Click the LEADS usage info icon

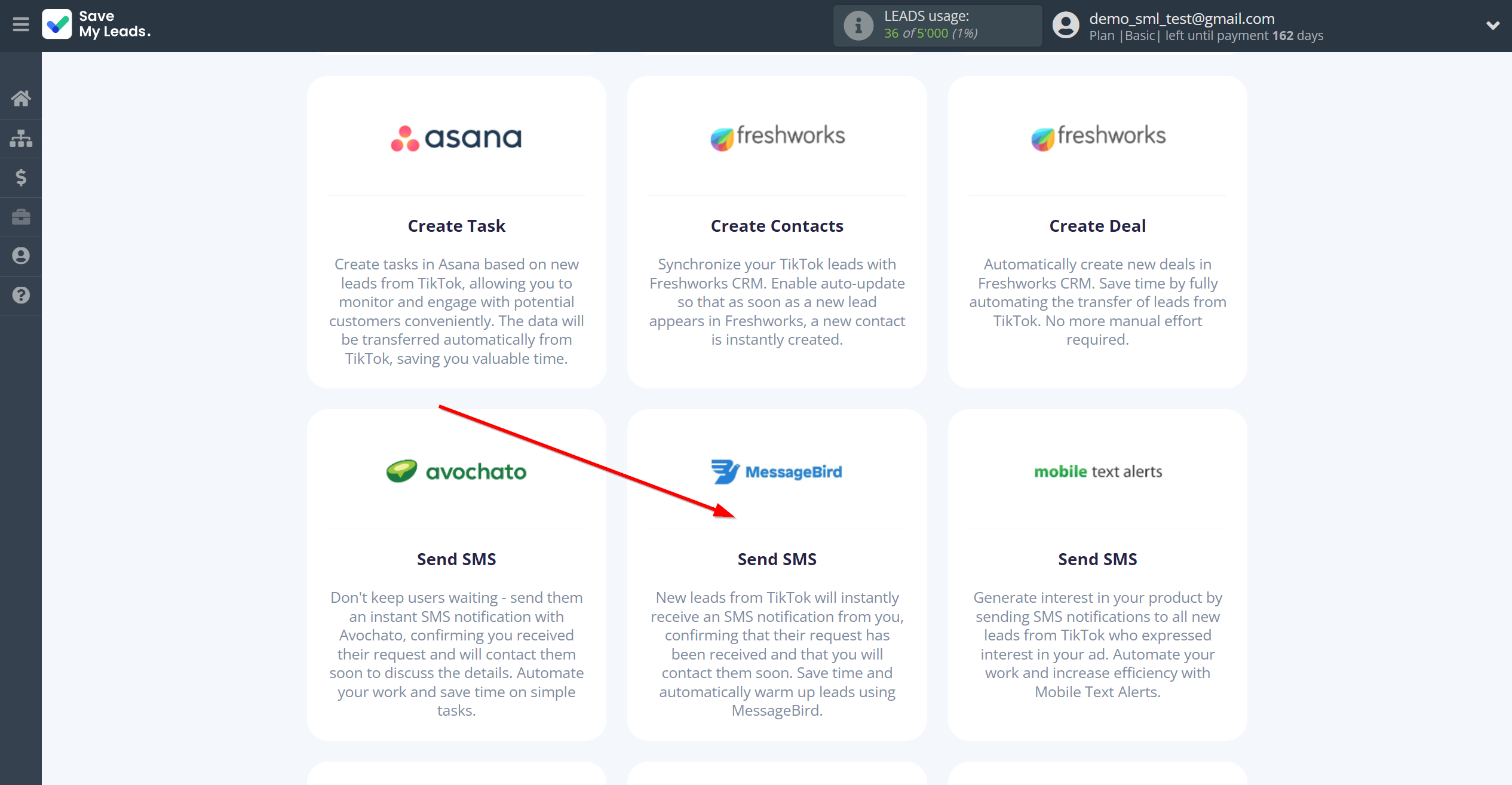click(858, 26)
